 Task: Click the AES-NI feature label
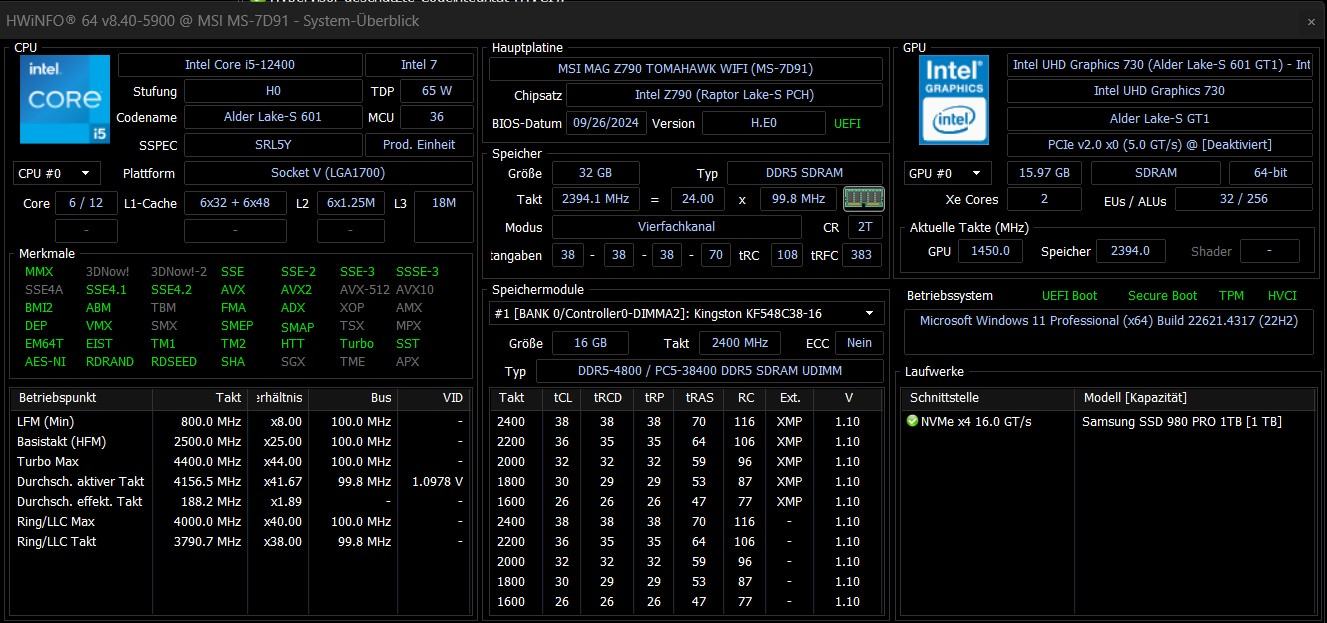point(45,362)
